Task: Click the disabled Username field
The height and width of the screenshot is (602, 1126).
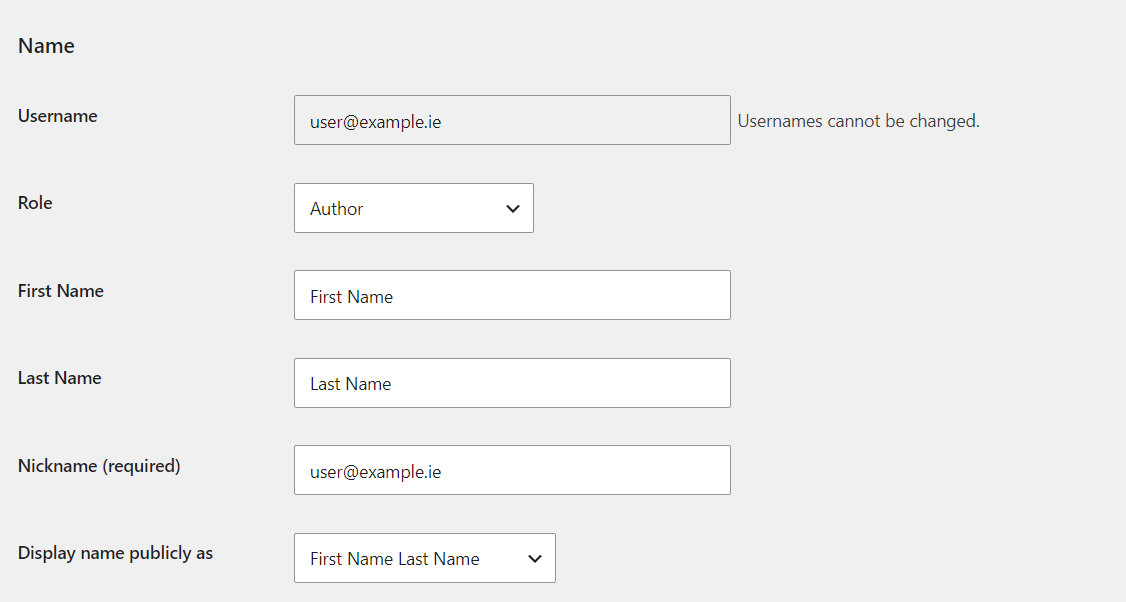Action: pos(512,120)
